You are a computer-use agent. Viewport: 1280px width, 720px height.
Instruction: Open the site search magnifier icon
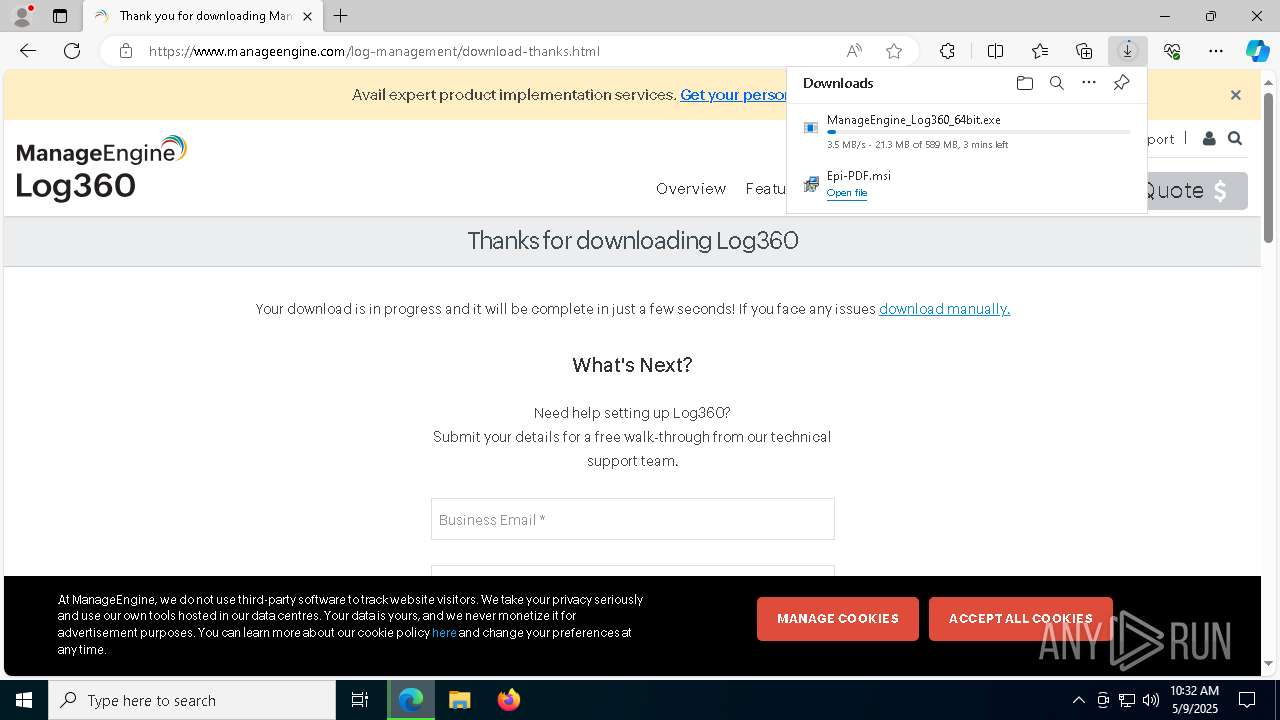click(1235, 139)
